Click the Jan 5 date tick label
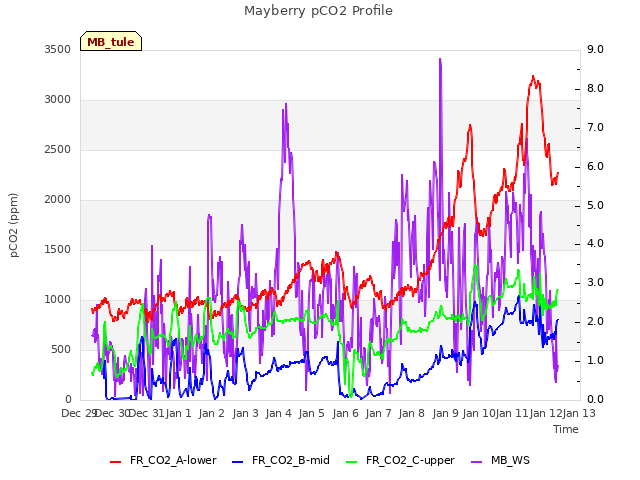 point(312,413)
